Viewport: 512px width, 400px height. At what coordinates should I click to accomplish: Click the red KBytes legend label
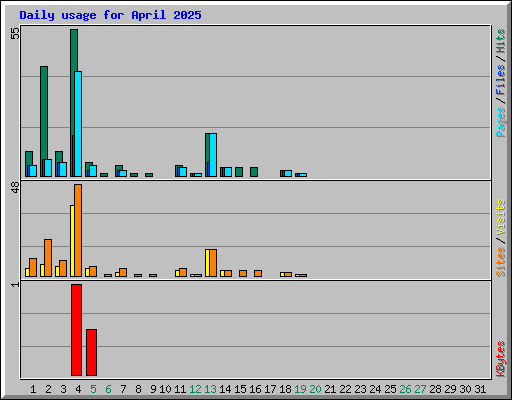click(x=501, y=359)
